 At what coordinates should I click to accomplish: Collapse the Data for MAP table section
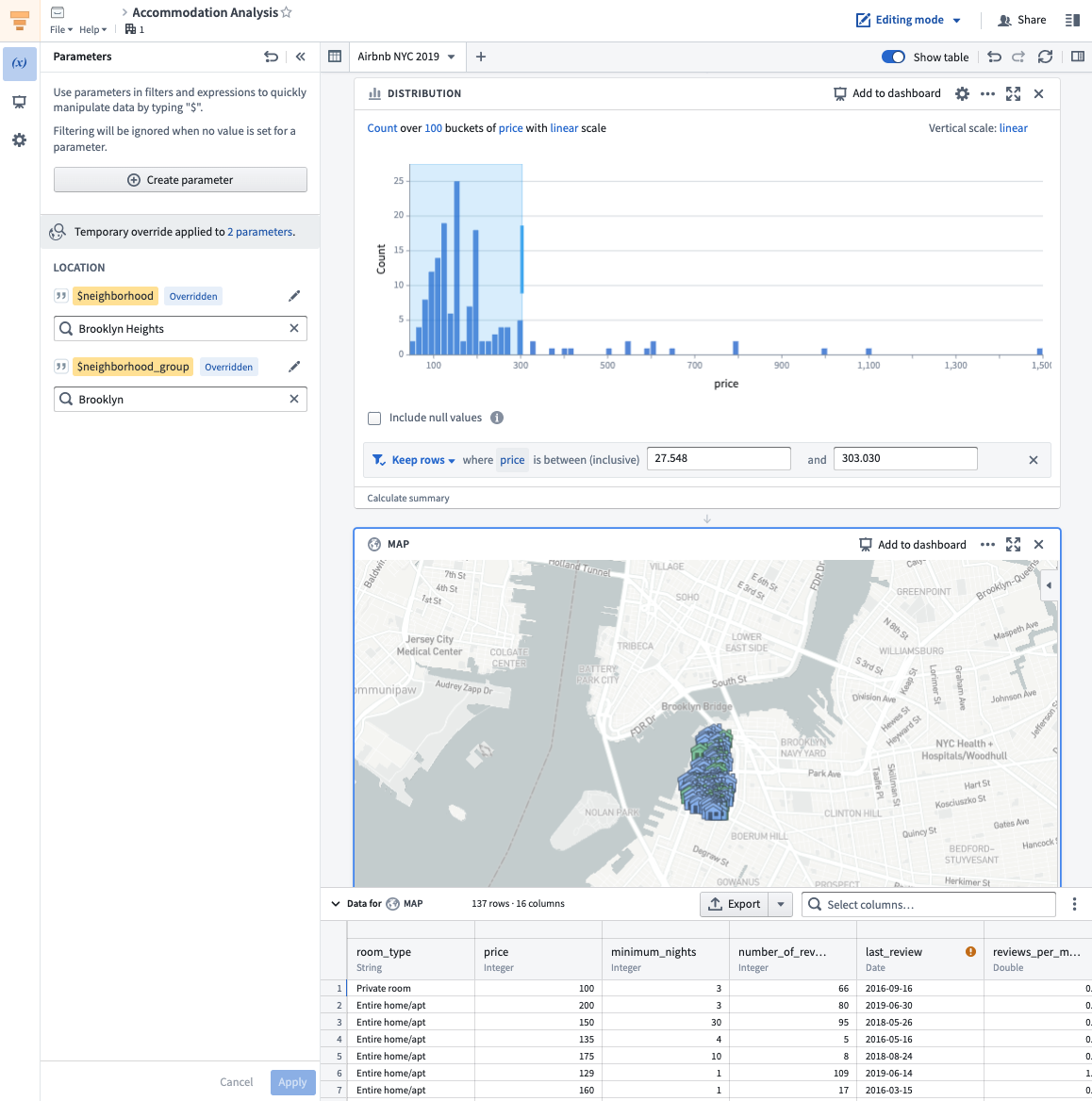coord(336,904)
